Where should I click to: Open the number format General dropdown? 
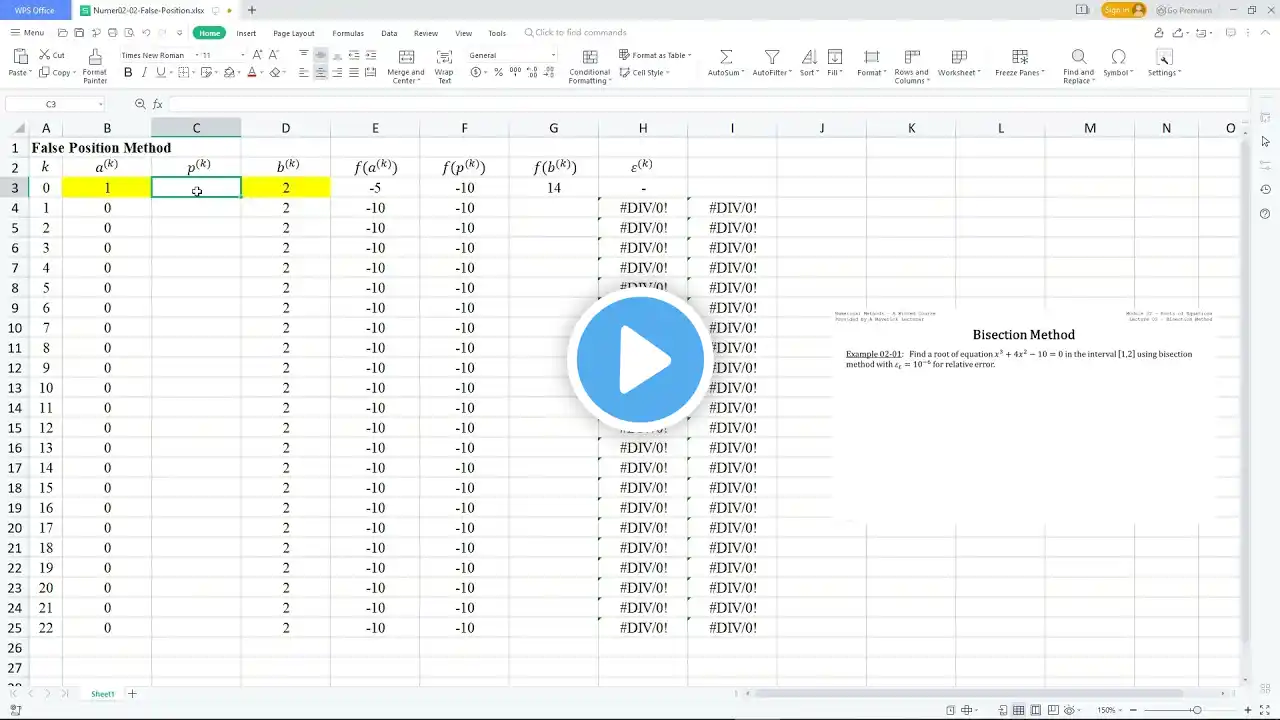(x=553, y=55)
